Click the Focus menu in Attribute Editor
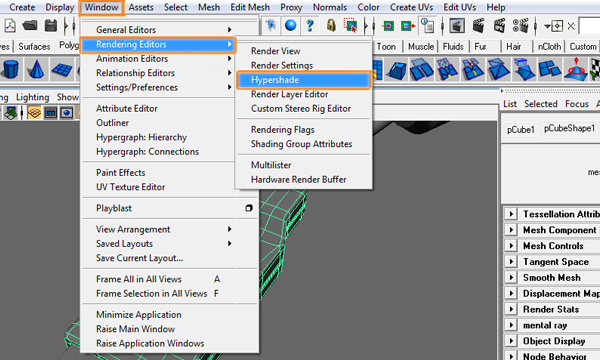The image size is (600, 360). (576, 104)
